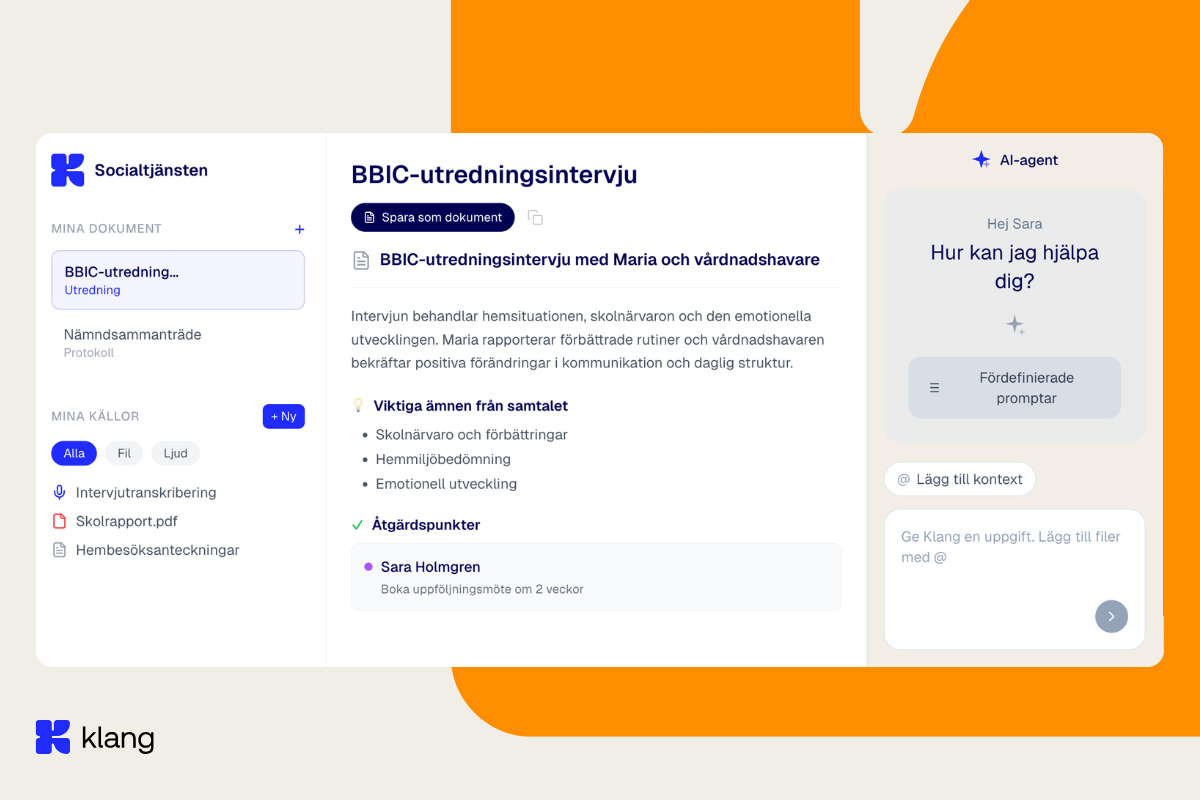The height and width of the screenshot is (800, 1200).
Task: Collapse the Mina källor section
Action: point(95,416)
